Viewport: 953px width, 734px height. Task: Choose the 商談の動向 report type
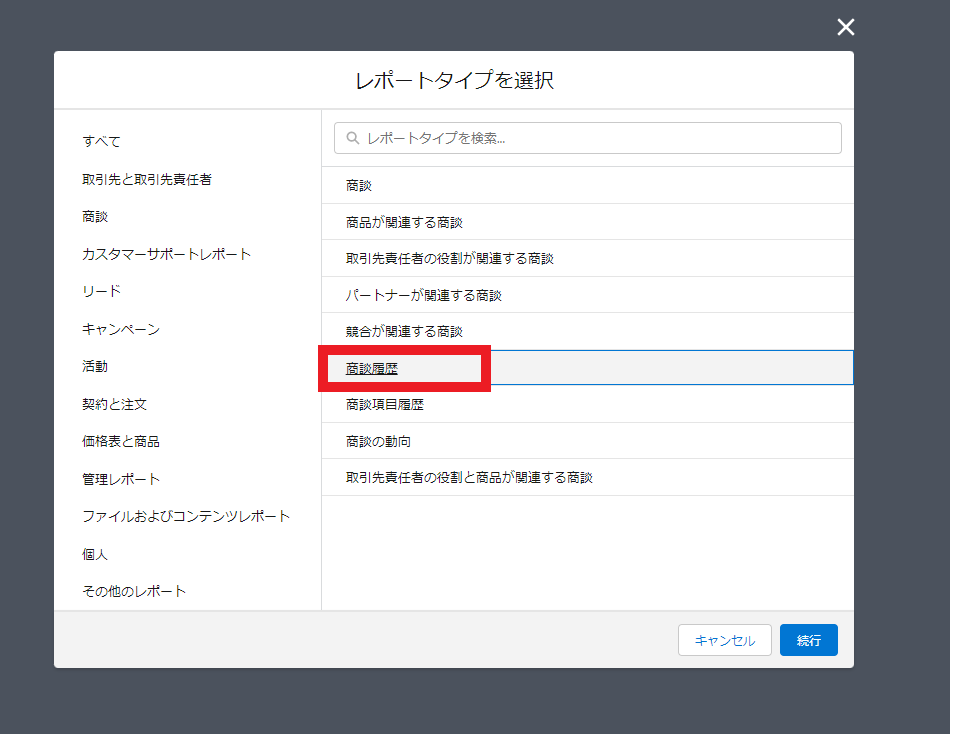588,441
